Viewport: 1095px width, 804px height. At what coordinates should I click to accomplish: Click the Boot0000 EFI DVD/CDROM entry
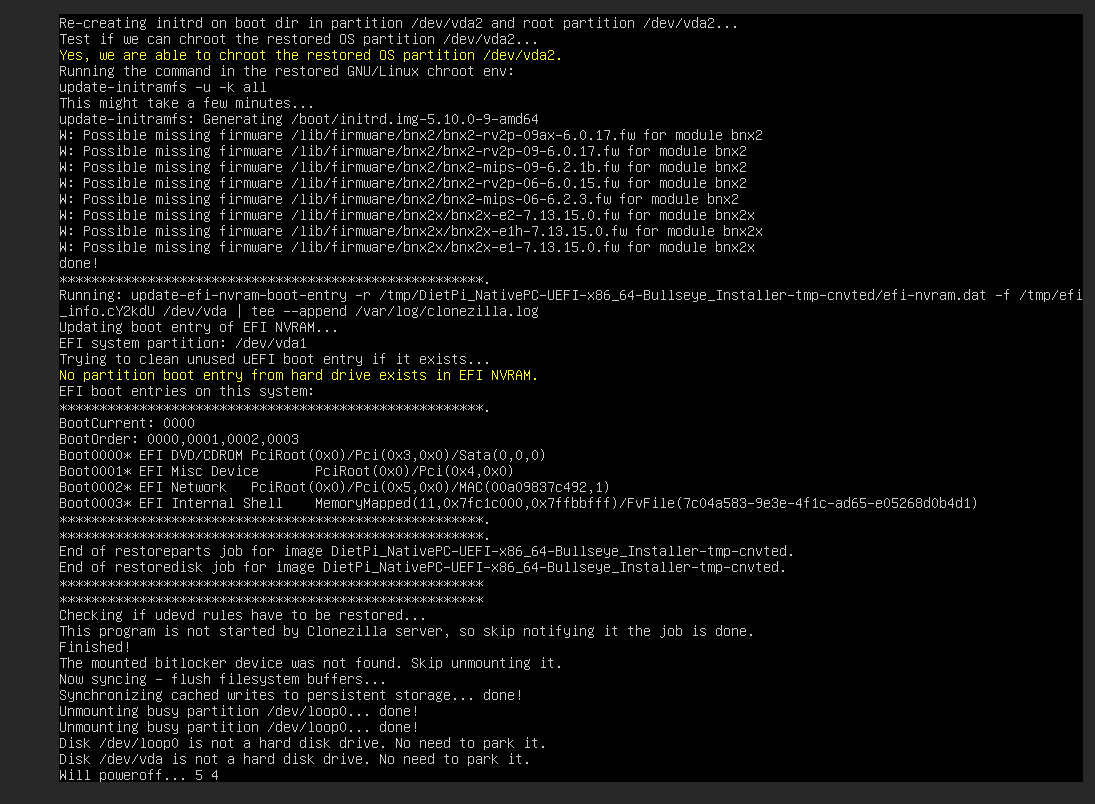click(302, 455)
